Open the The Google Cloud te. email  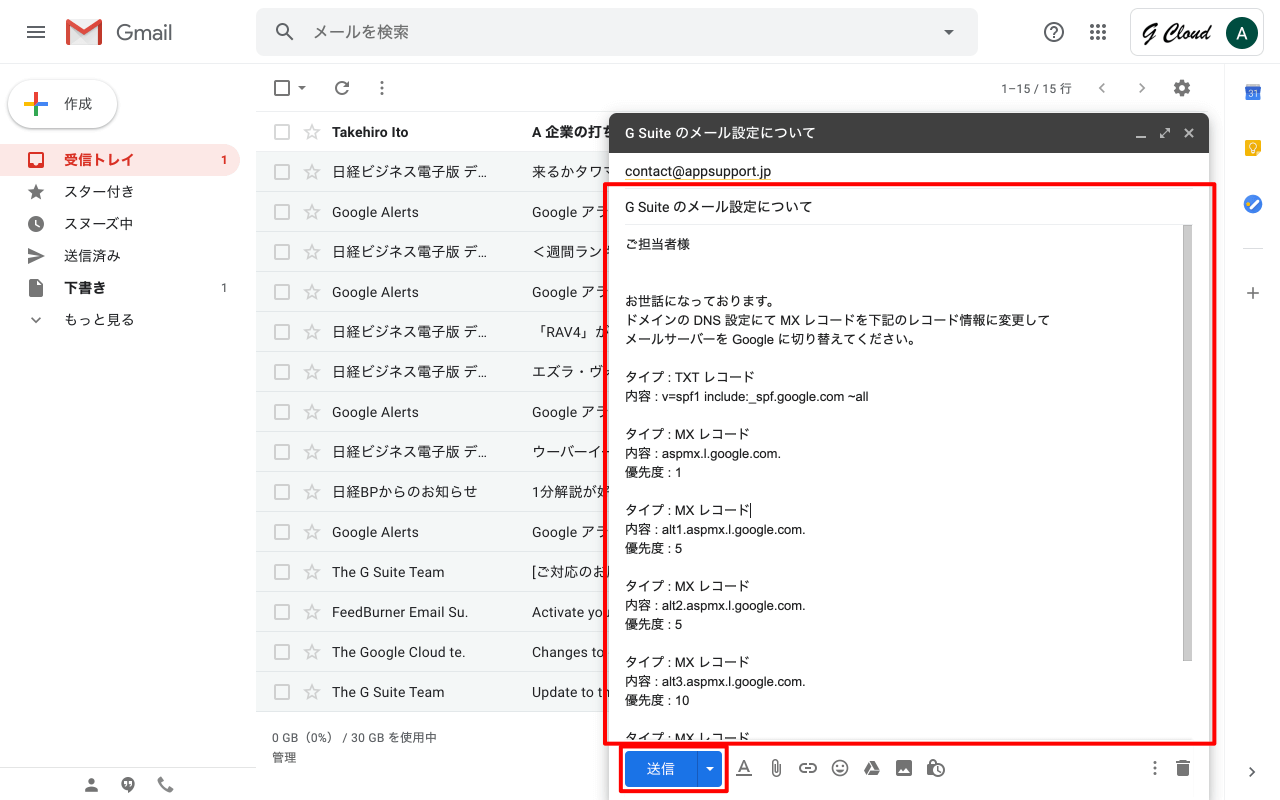tap(432, 652)
